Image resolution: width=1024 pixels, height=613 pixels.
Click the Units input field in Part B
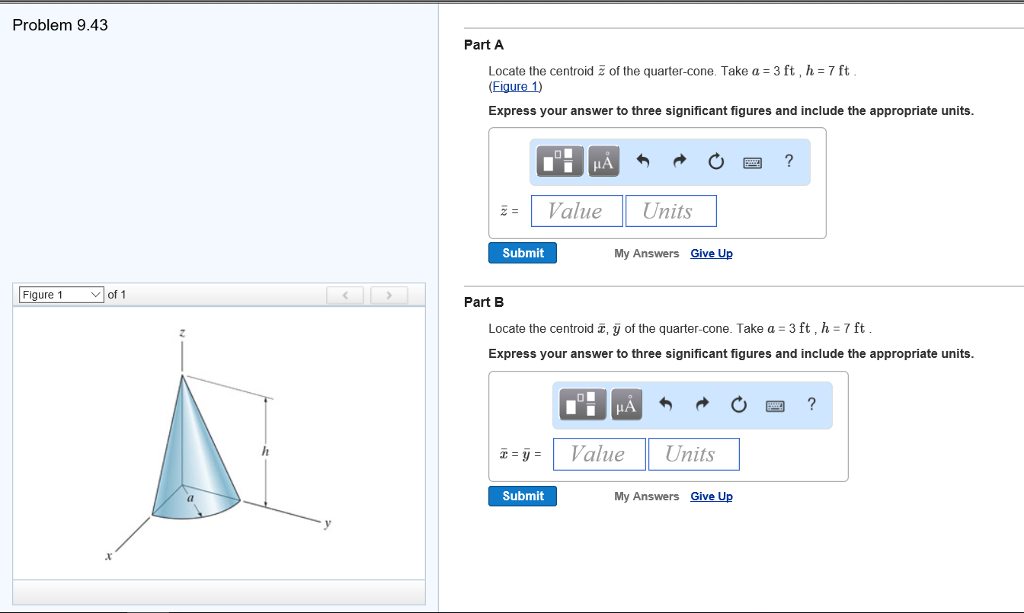click(x=694, y=453)
